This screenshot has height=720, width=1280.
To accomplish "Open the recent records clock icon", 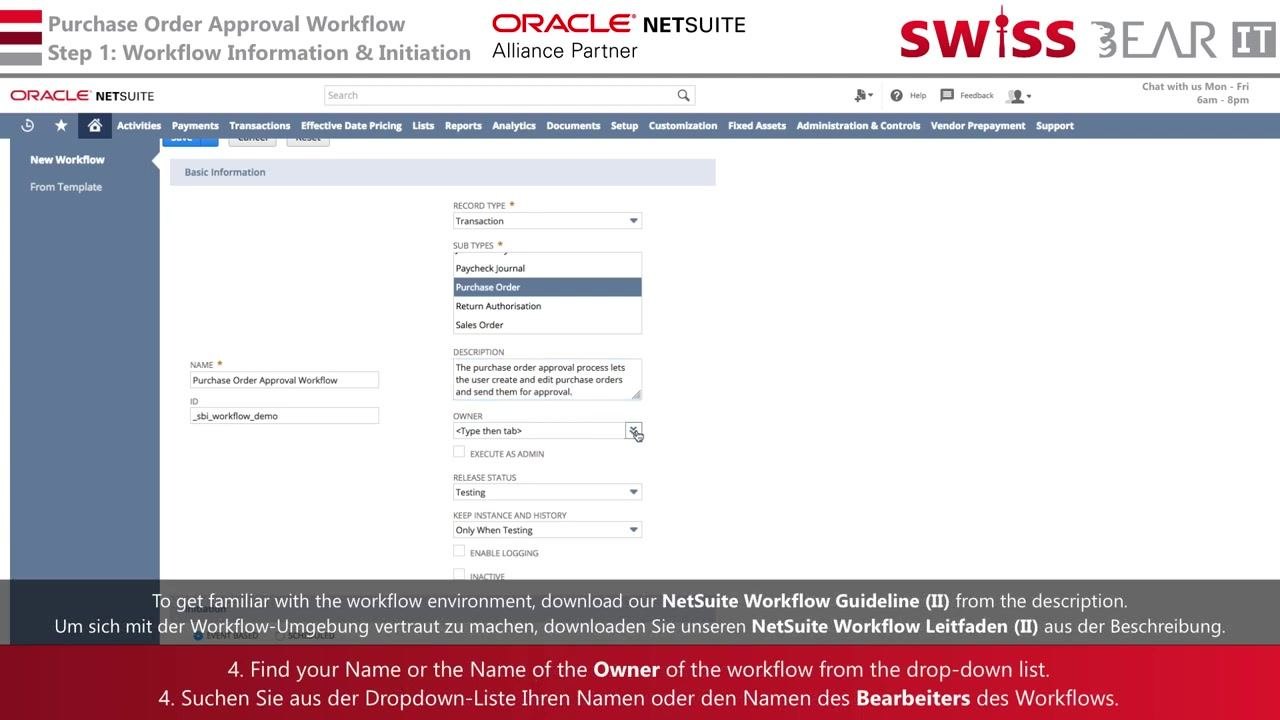I will pos(27,125).
